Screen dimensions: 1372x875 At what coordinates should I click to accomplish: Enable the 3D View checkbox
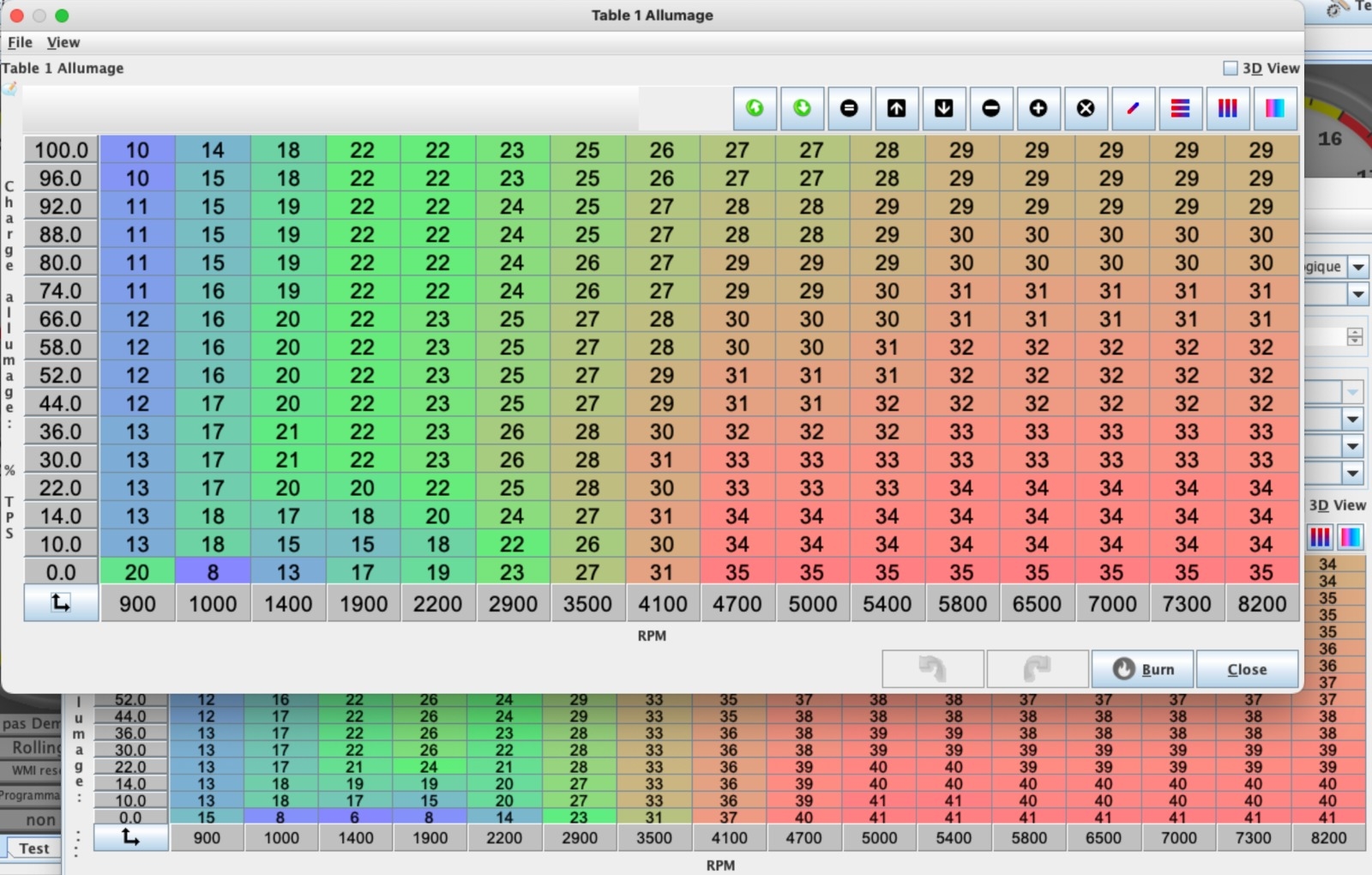point(1231,69)
